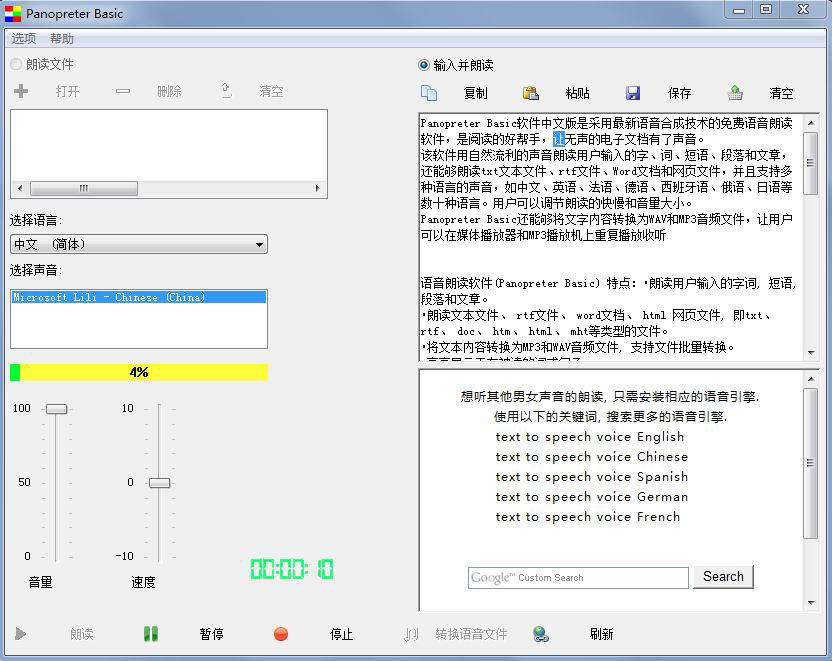This screenshot has height=661, width=832.
Task: Click the minus icon for 删除
Action: [123, 91]
